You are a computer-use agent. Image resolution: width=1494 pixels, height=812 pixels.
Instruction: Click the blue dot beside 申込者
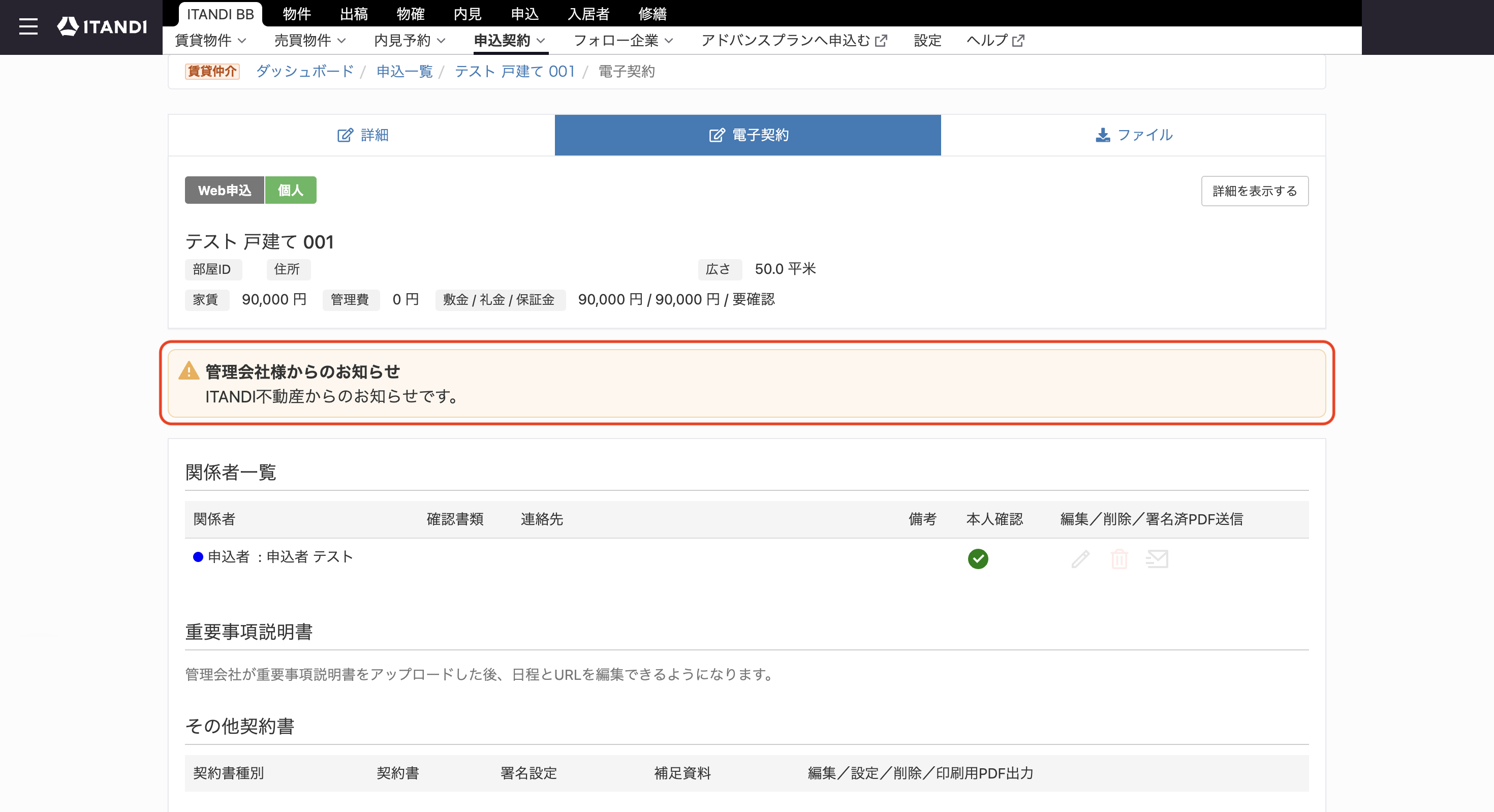click(198, 557)
